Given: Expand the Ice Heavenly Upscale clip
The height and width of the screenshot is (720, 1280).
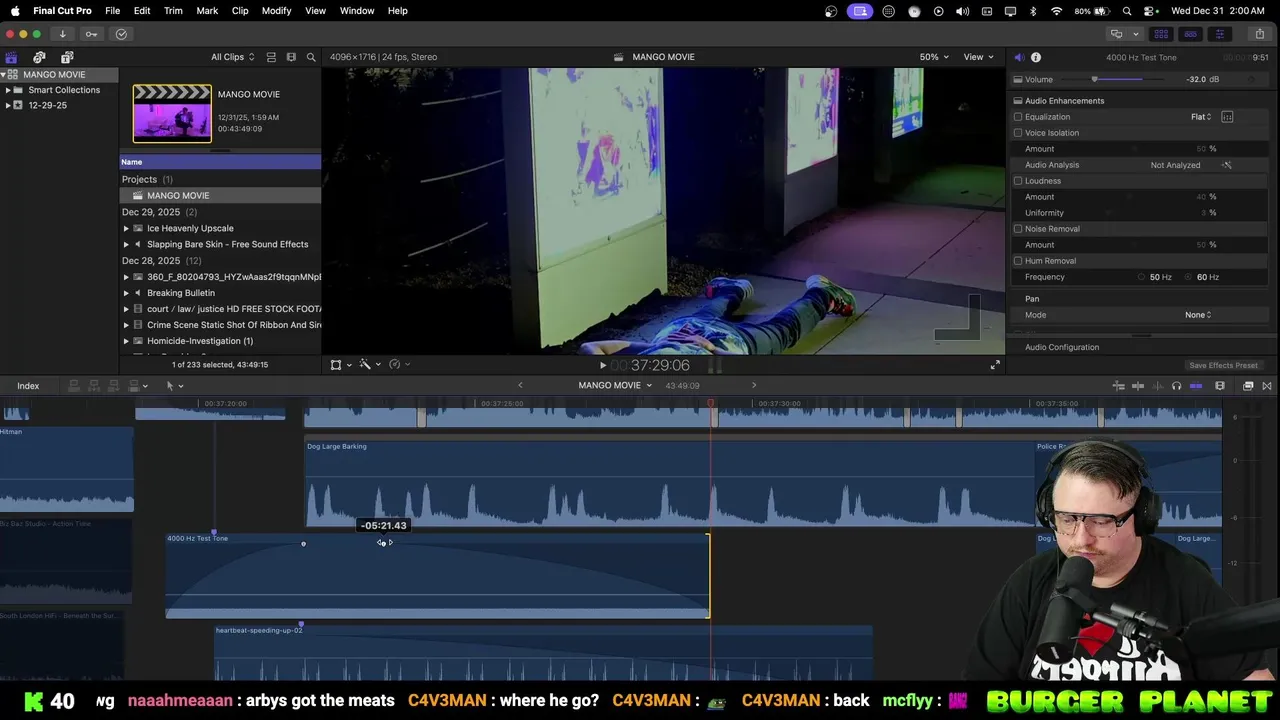Looking at the screenshot, I should click(x=126, y=228).
